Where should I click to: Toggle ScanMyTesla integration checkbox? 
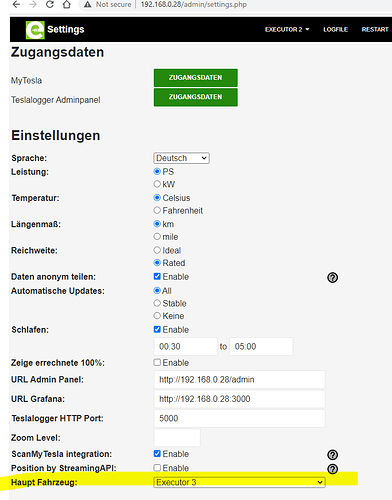tap(157, 454)
